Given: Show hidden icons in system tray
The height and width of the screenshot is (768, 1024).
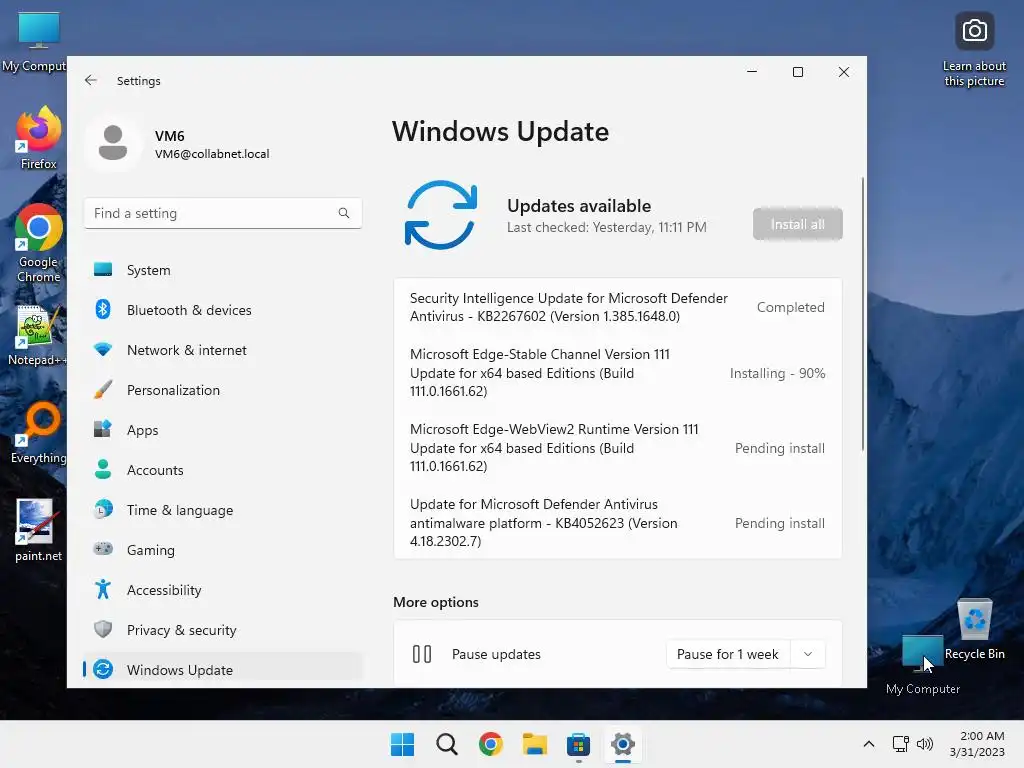Looking at the screenshot, I should pos(869,744).
